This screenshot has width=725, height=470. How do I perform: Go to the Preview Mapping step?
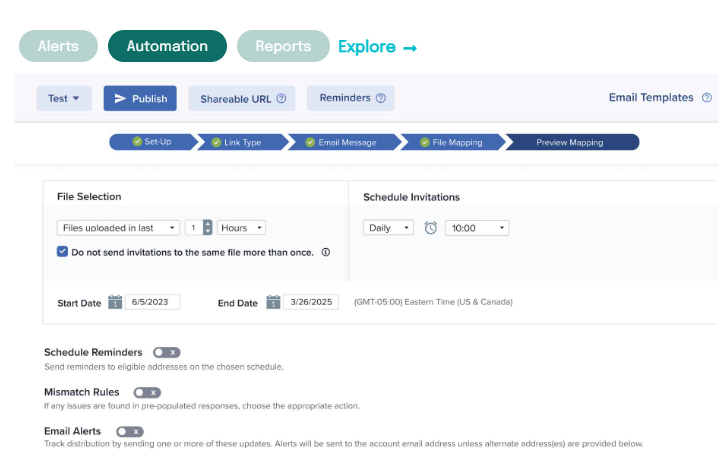click(572, 142)
